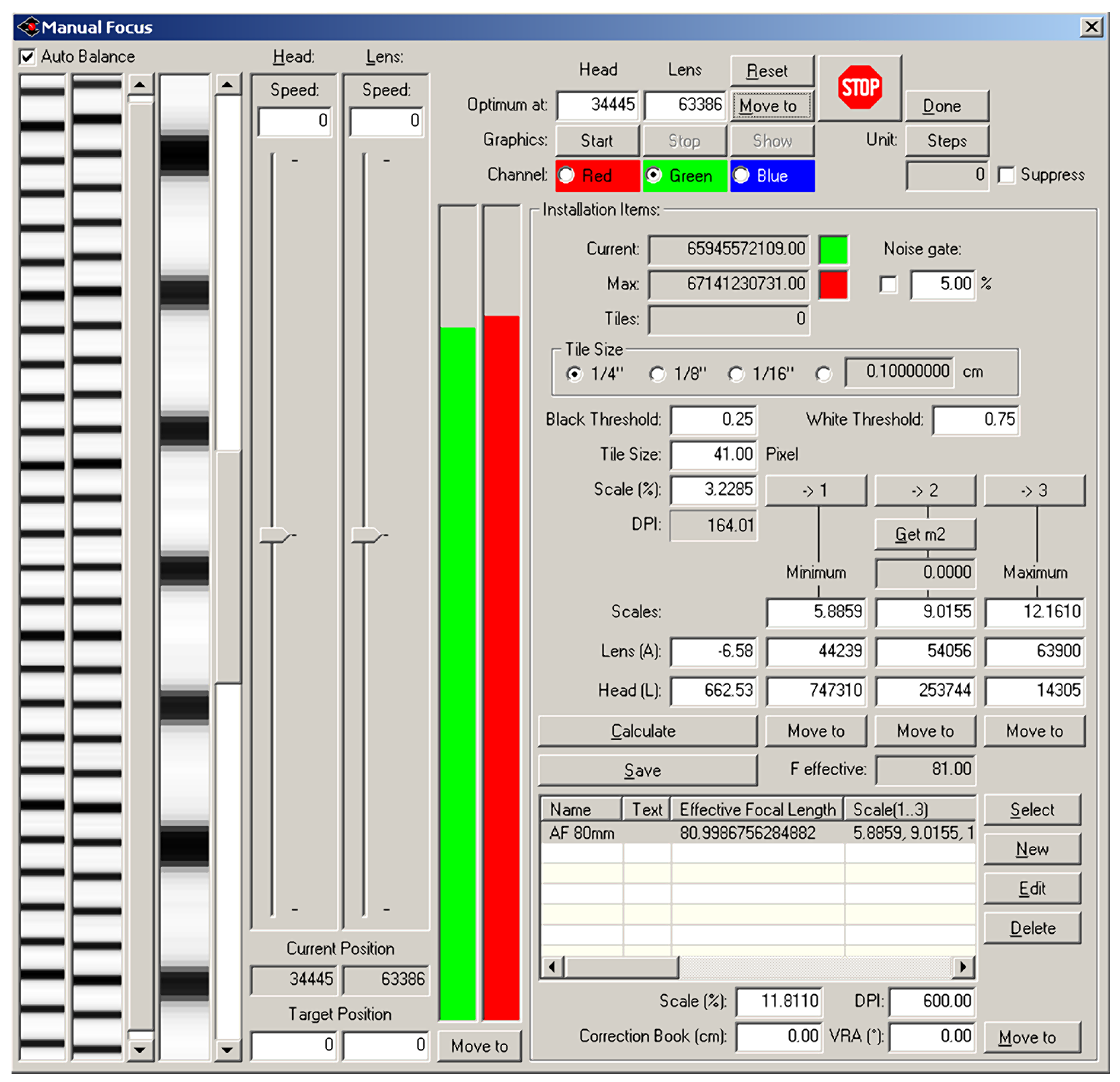
Task: Choose the 1/8" tile size option
Action: [x=657, y=374]
